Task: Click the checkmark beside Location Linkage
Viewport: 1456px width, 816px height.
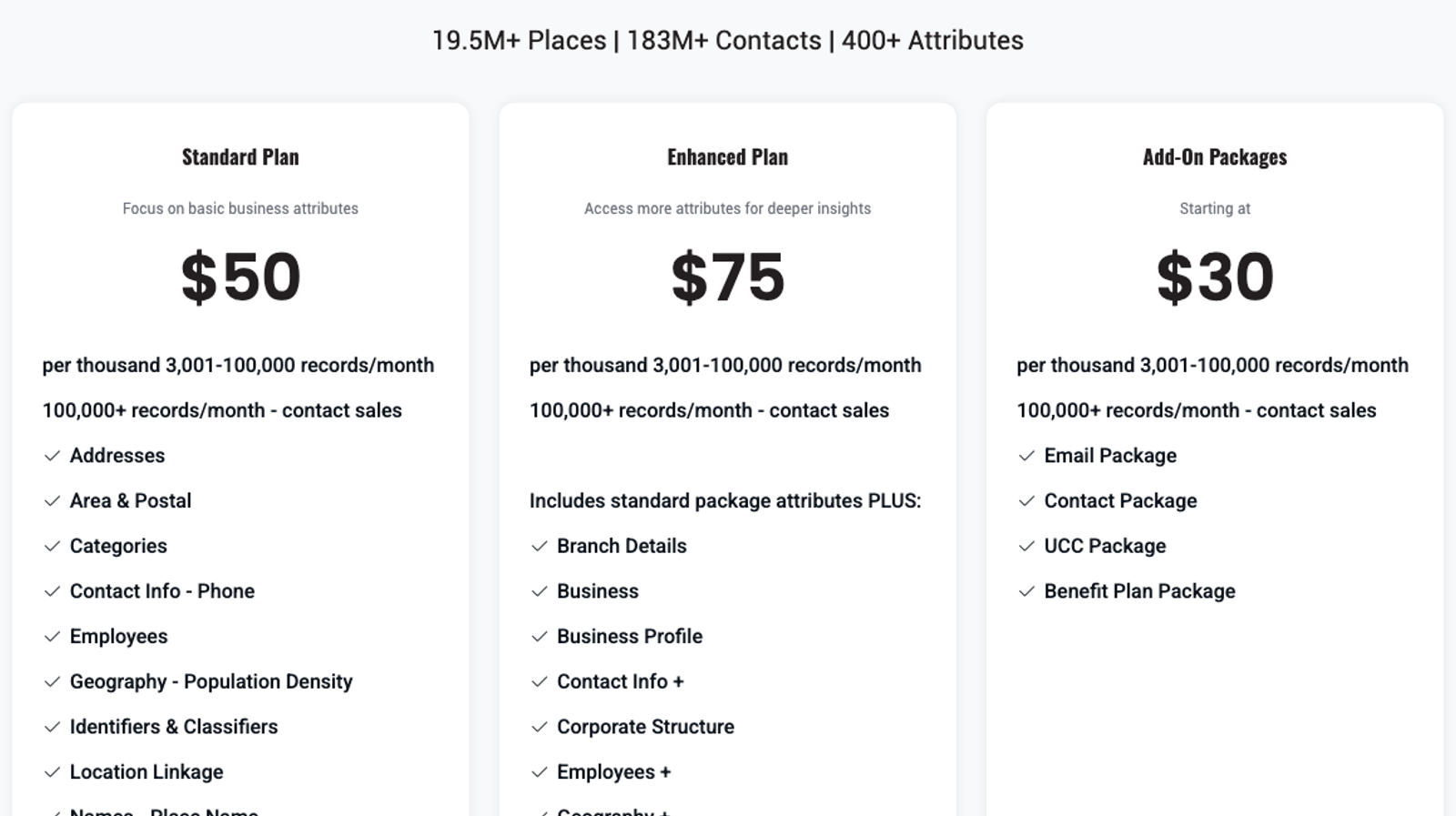Action: click(52, 772)
